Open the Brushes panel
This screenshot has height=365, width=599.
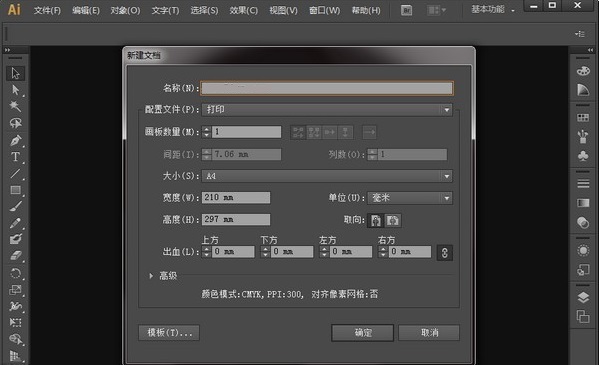click(x=583, y=136)
